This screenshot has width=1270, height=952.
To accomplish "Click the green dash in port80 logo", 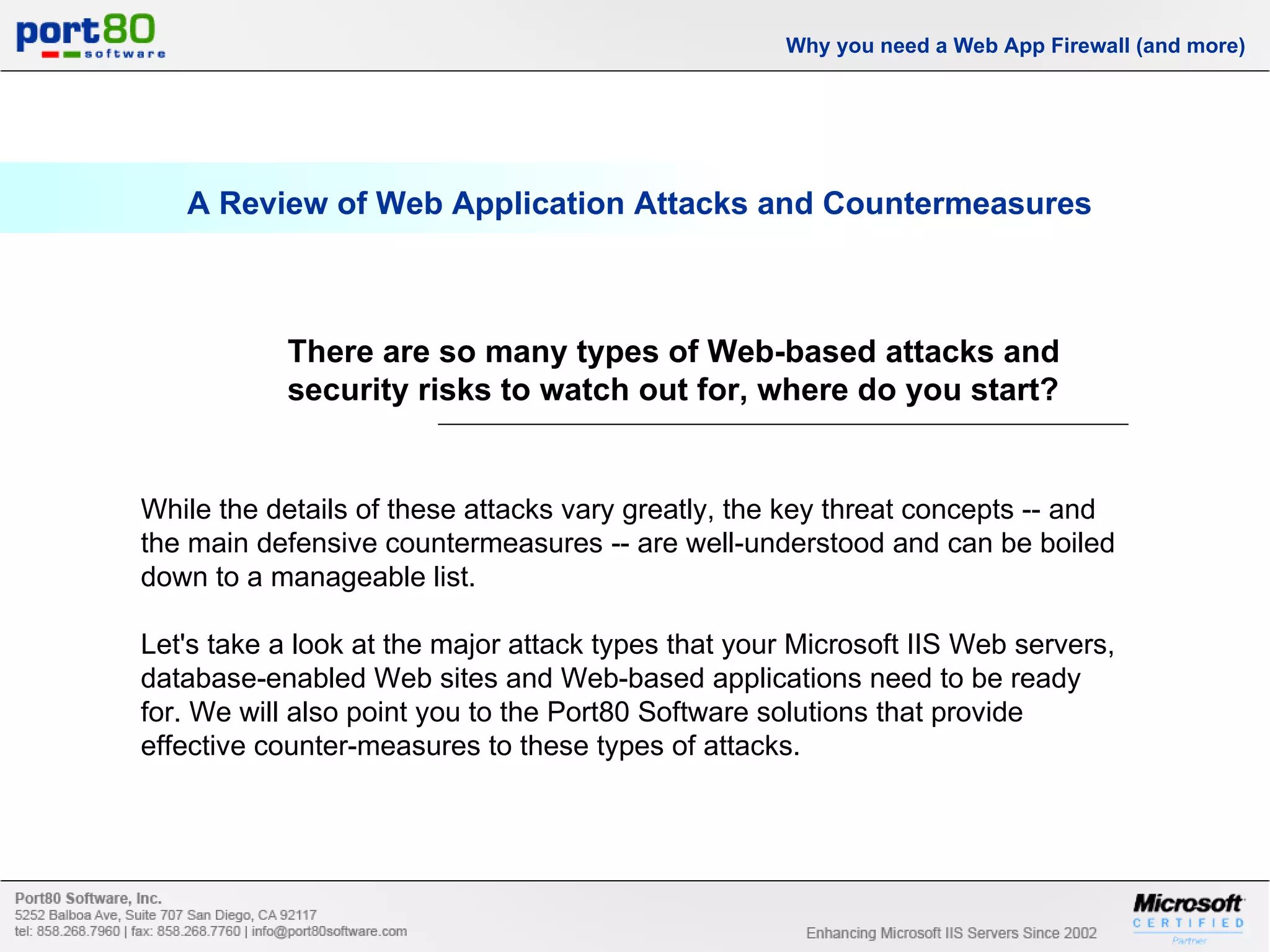I will (x=72, y=55).
